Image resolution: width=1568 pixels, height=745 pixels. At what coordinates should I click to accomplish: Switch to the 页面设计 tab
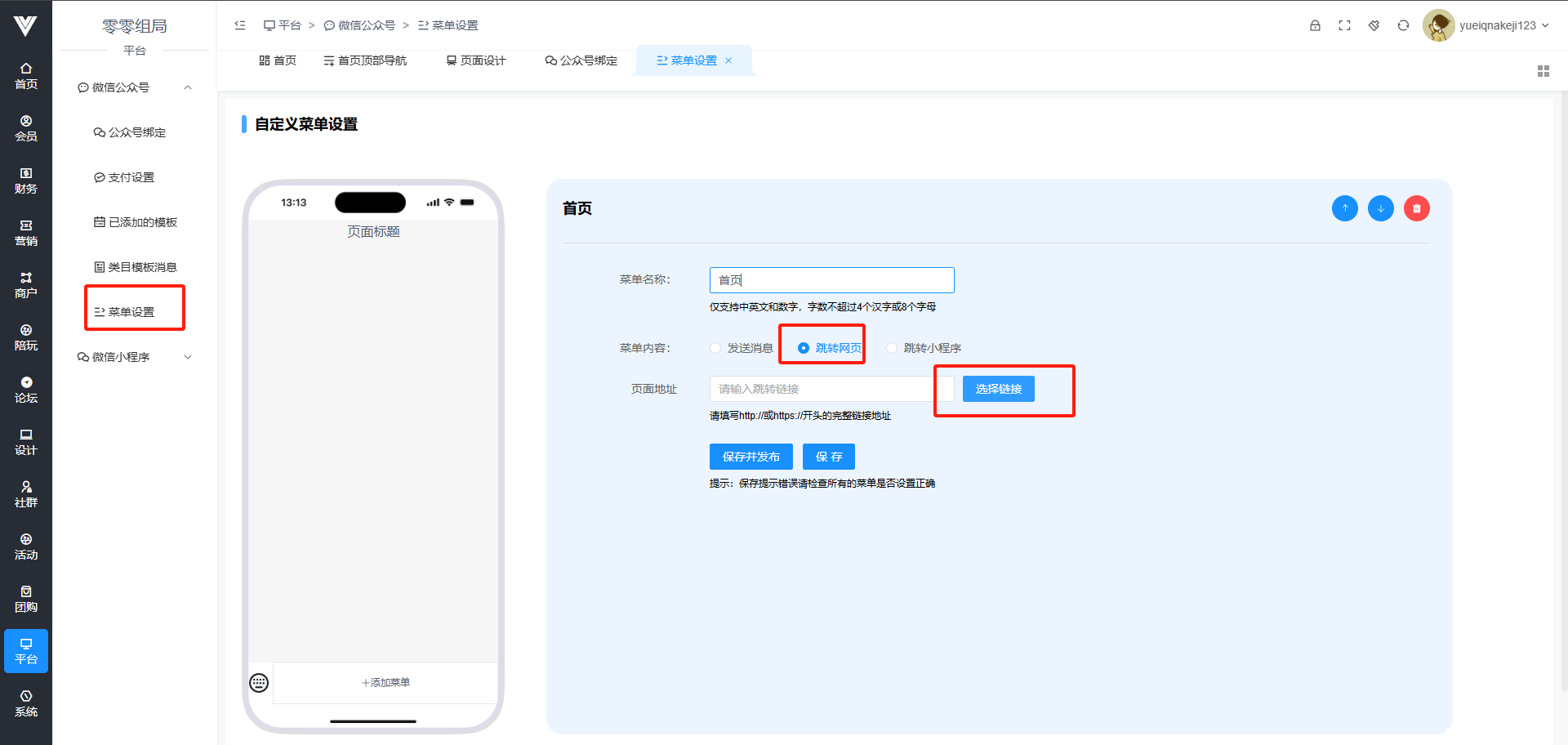476,60
